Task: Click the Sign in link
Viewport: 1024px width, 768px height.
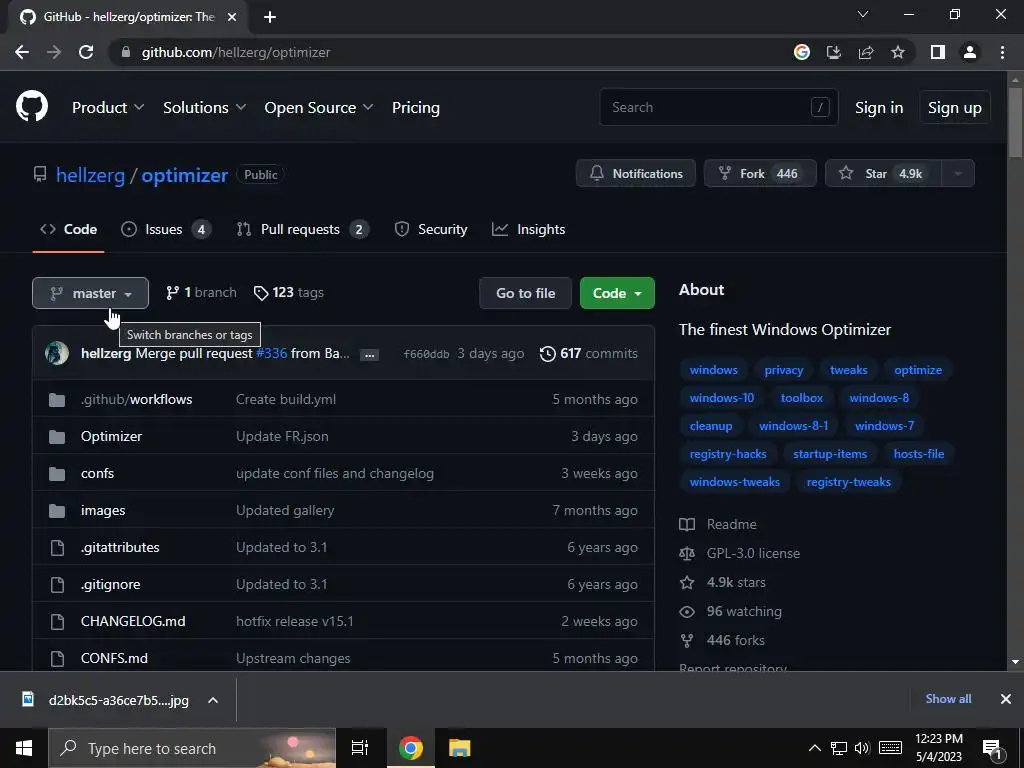Action: [879, 108]
